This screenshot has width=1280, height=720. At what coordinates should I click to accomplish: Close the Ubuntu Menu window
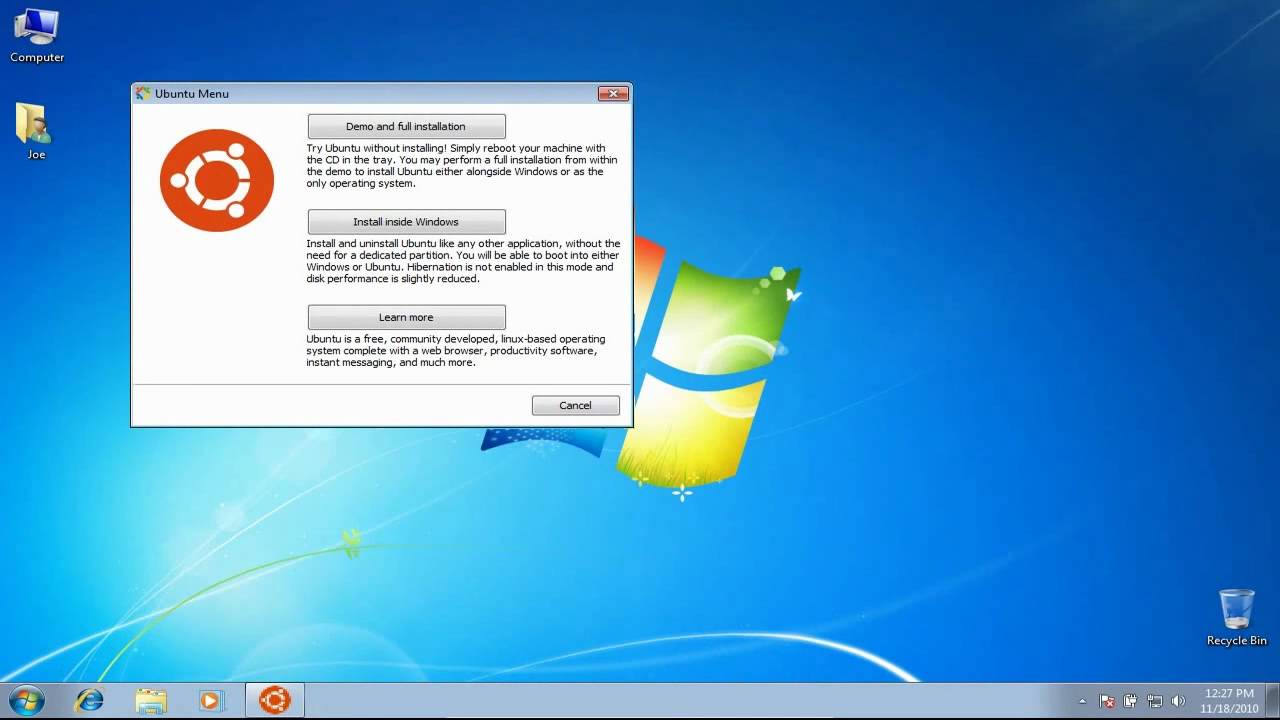pyautogui.click(x=613, y=94)
